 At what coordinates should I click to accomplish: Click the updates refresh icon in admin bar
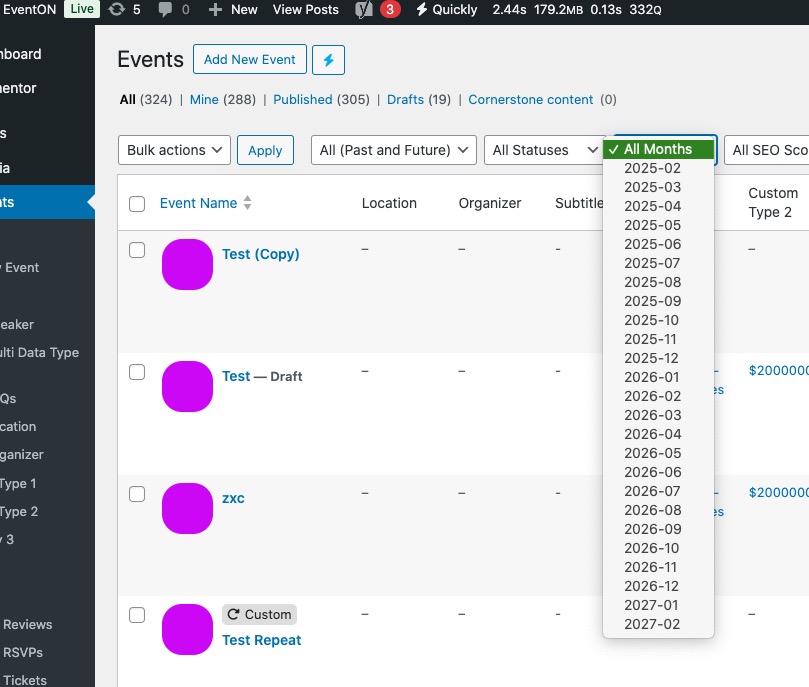pyautogui.click(x=116, y=9)
